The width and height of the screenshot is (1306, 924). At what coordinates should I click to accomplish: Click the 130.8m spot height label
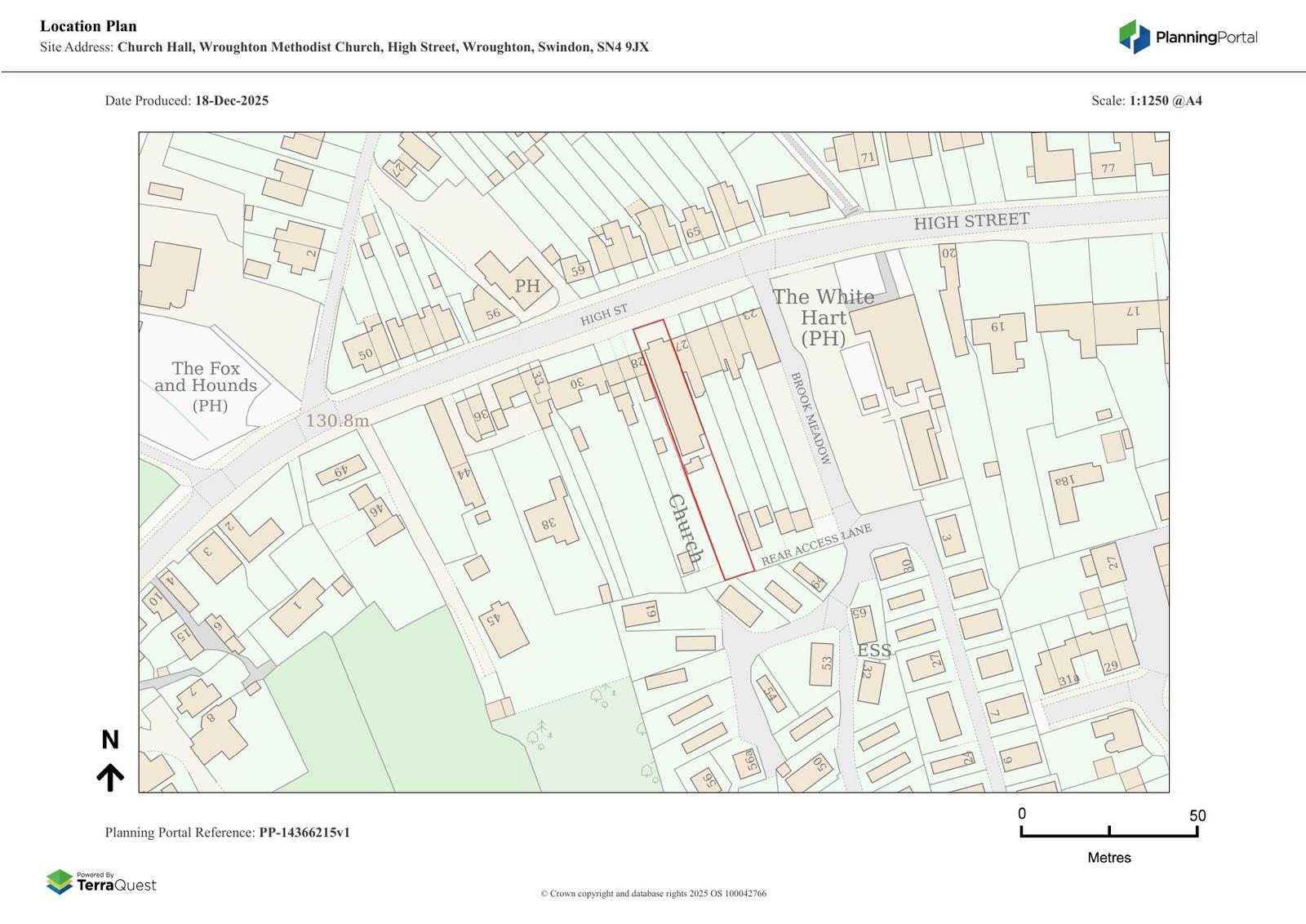[337, 420]
